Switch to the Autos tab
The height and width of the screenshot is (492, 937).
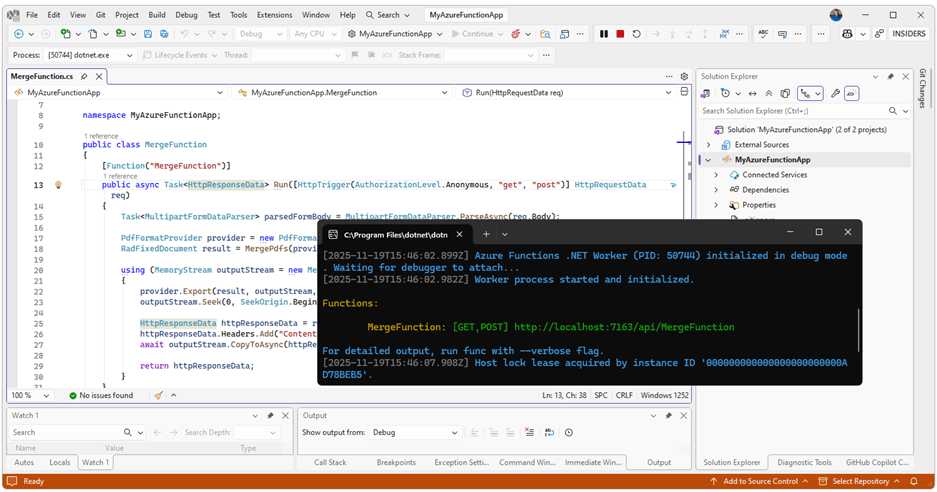pos(24,463)
